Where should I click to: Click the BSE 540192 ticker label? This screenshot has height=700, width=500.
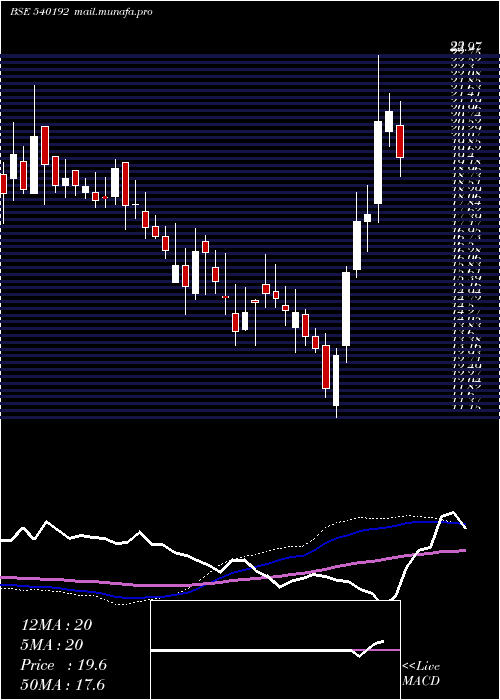click(39, 12)
